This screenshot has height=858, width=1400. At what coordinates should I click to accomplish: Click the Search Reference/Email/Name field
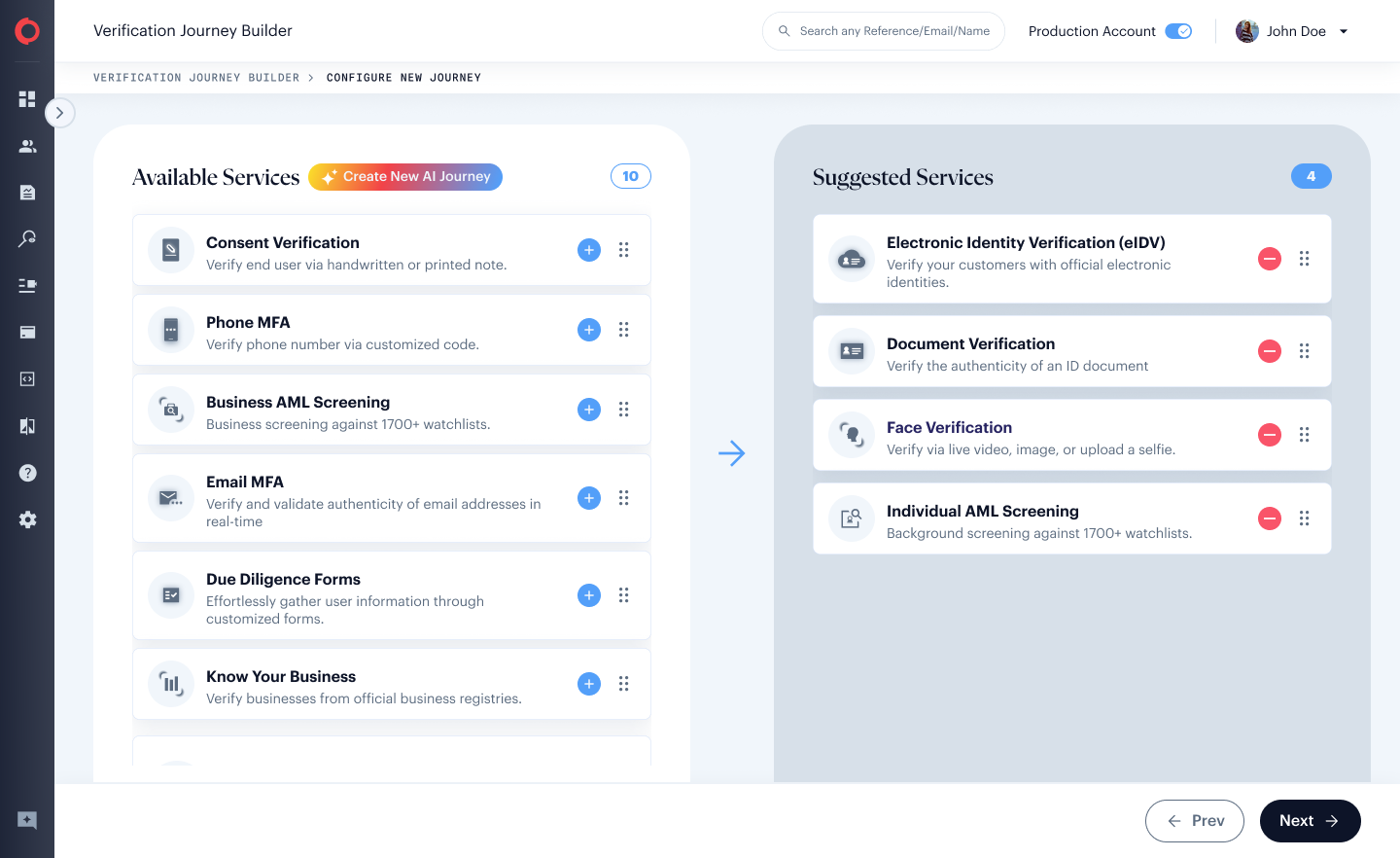click(x=884, y=31)
